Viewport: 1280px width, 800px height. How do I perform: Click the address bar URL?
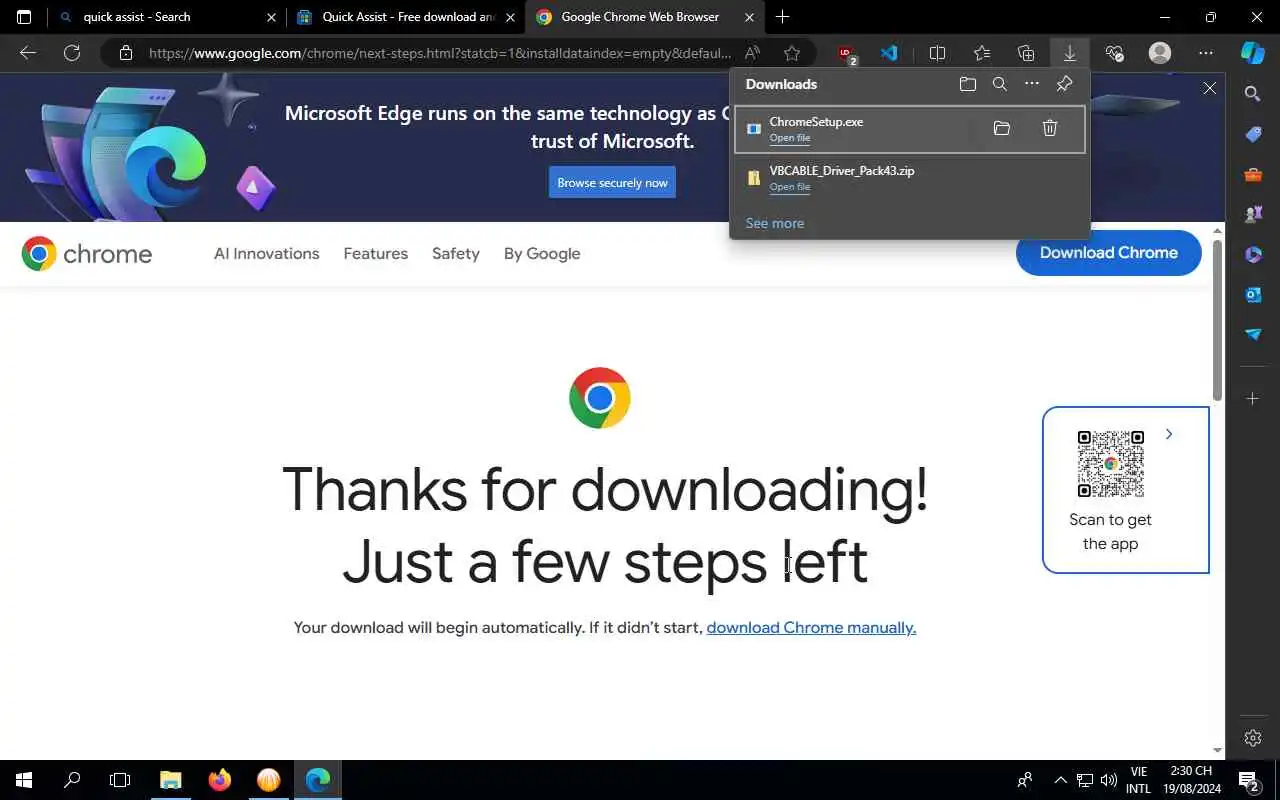pyautogui.click(x=440, y=53)
